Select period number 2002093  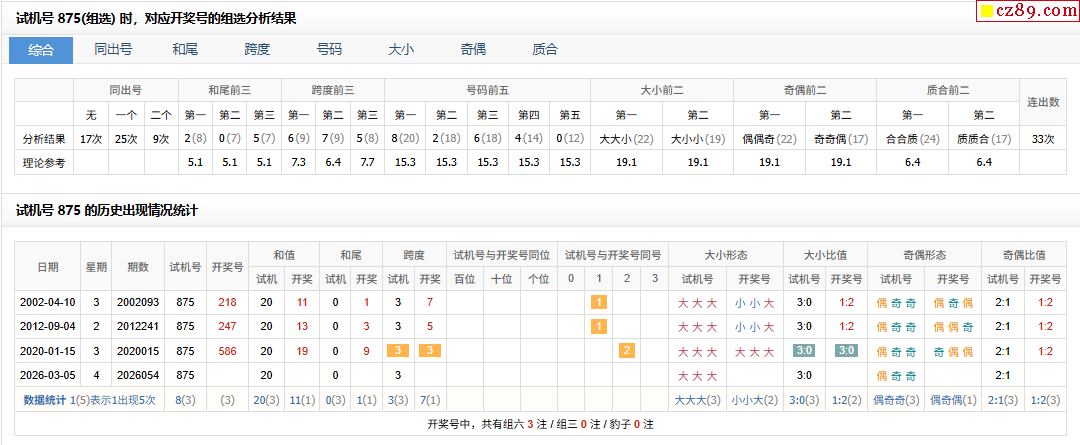(137, 301)
